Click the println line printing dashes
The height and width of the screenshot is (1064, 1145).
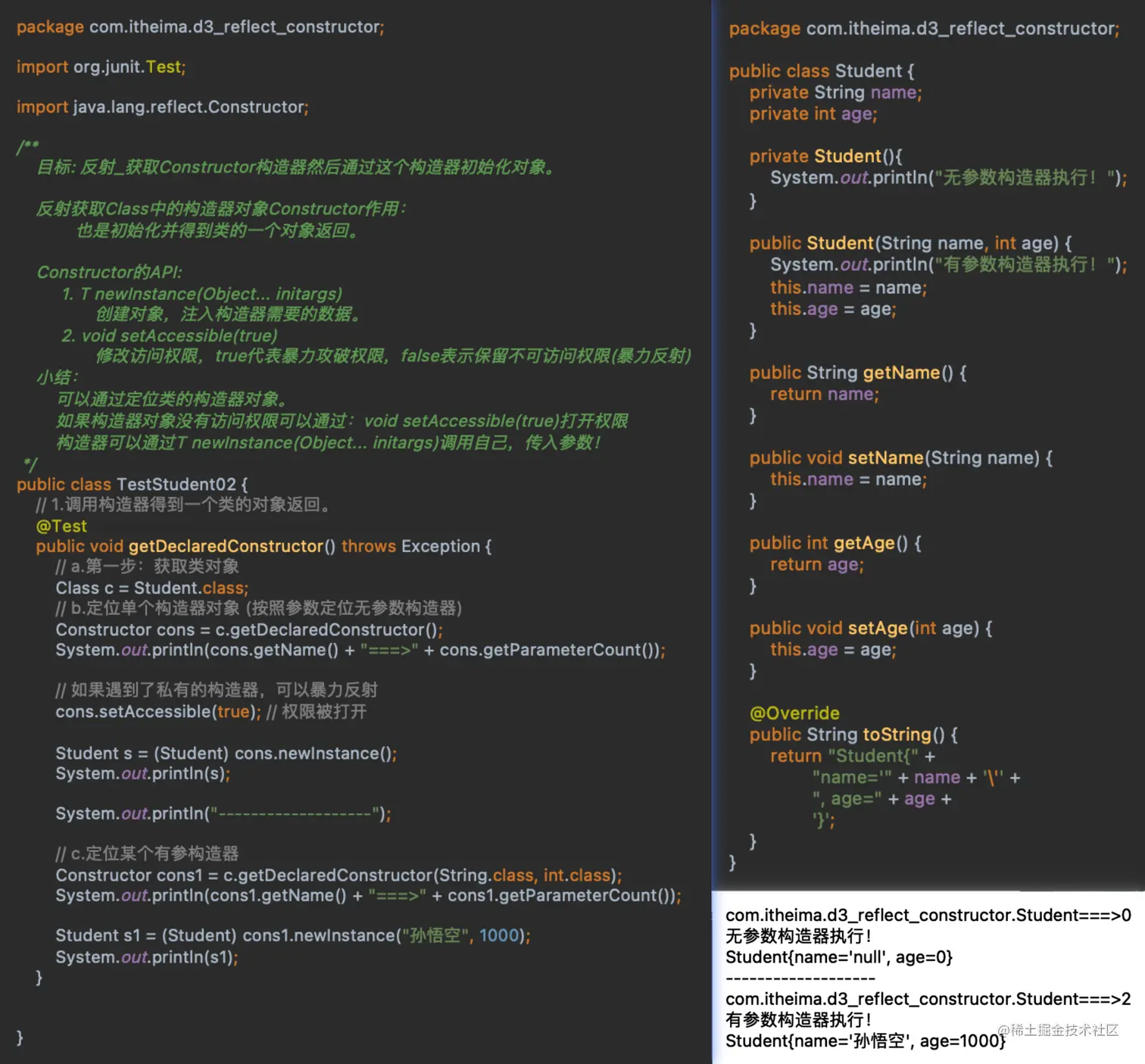coord(223,813)
